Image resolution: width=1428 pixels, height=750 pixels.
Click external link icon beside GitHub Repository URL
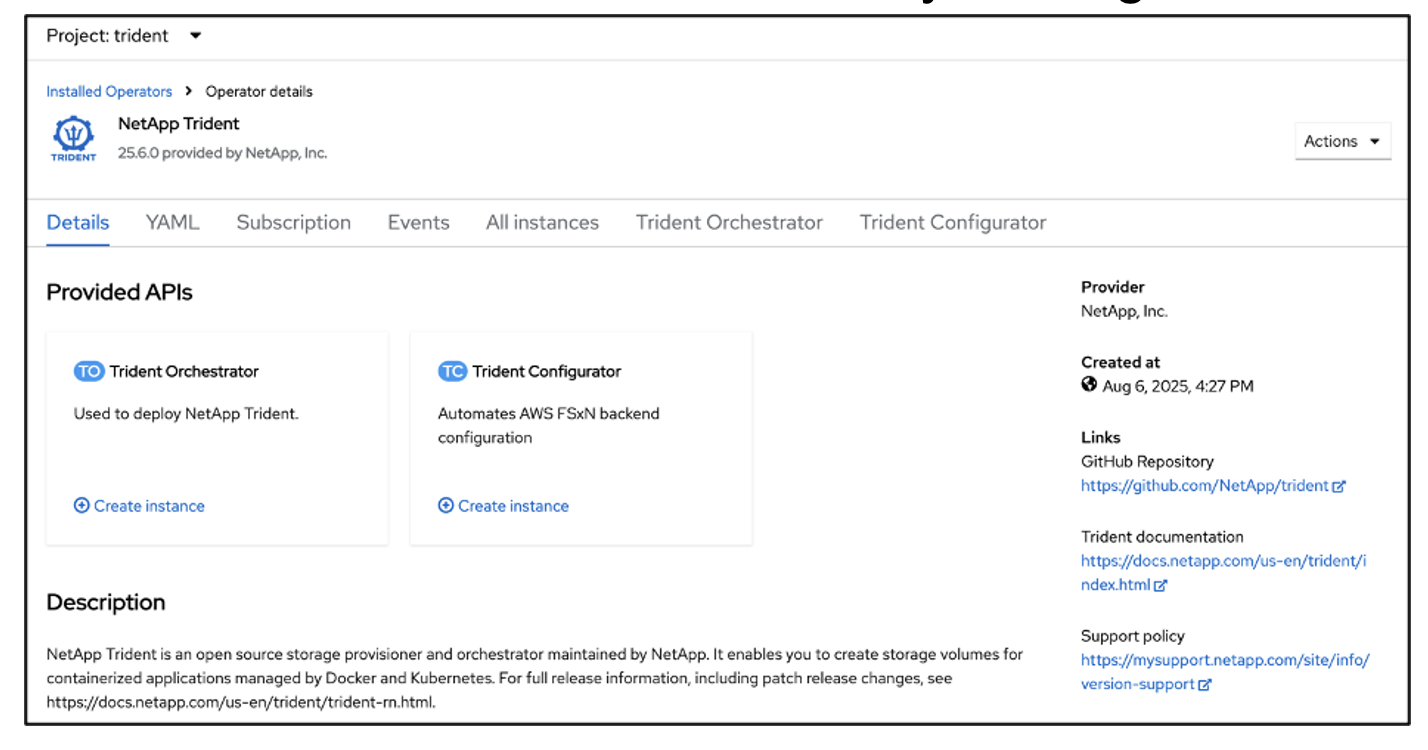[1338, 486]
